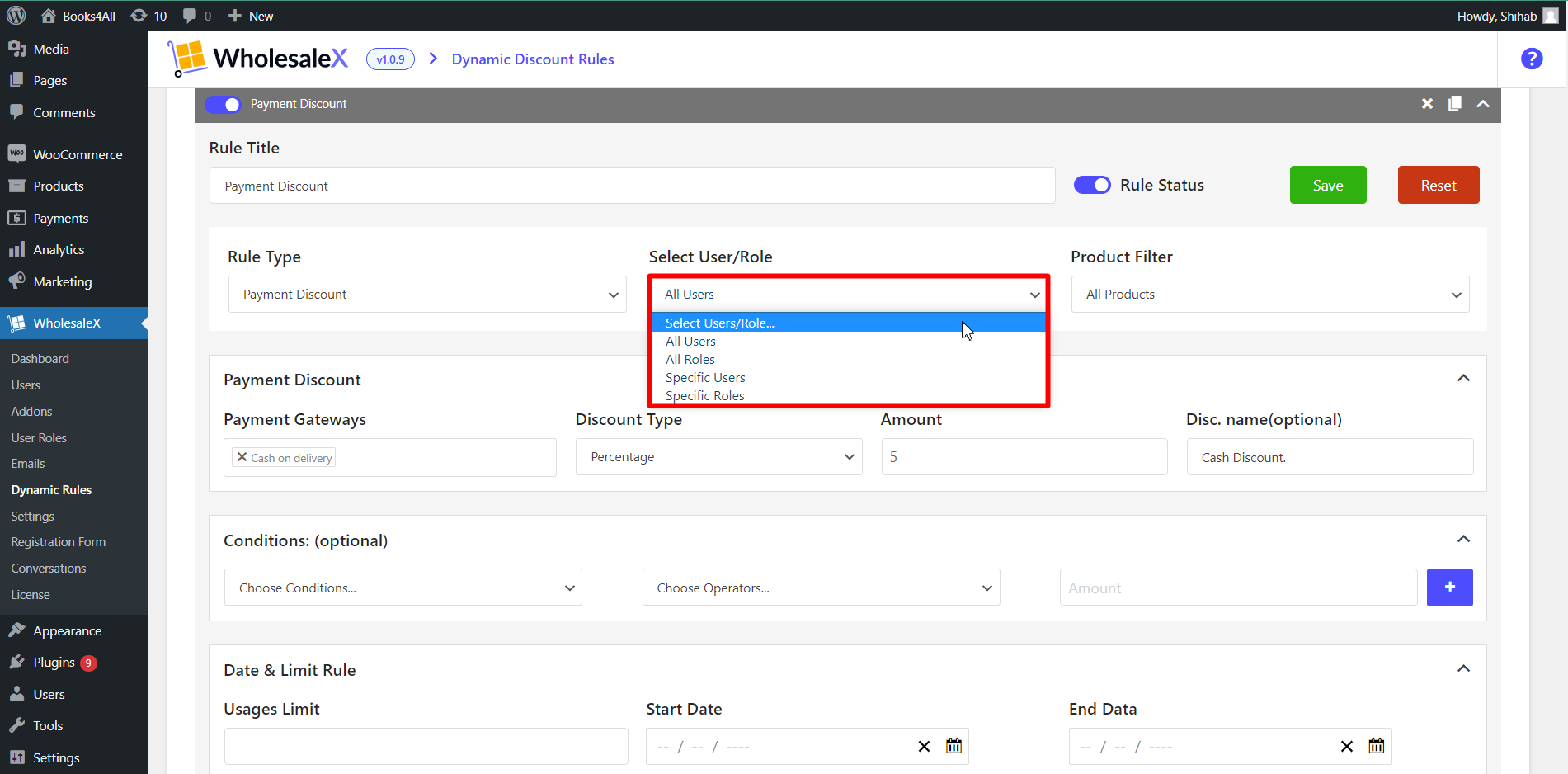Add a condition with the plus button
Image resolution: width=1568 pixels, height=774 pixels.
[1449, 588]
